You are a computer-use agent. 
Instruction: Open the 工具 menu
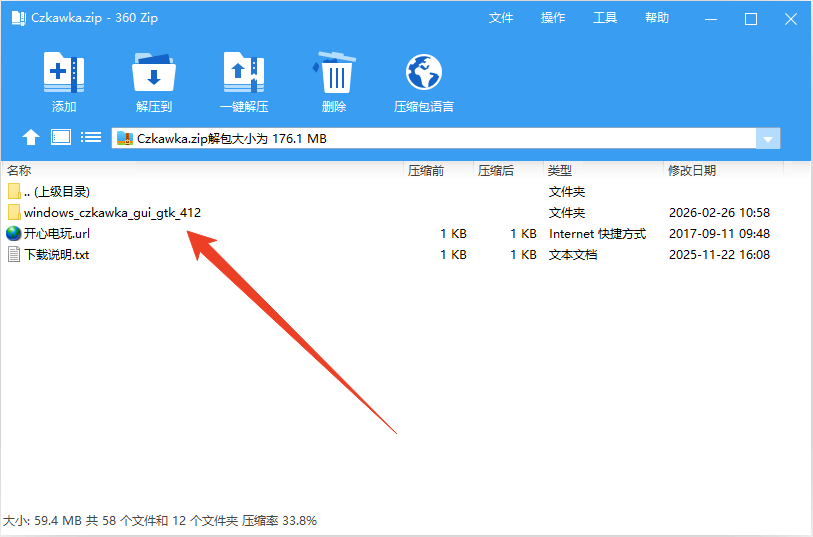click(605, 18)
